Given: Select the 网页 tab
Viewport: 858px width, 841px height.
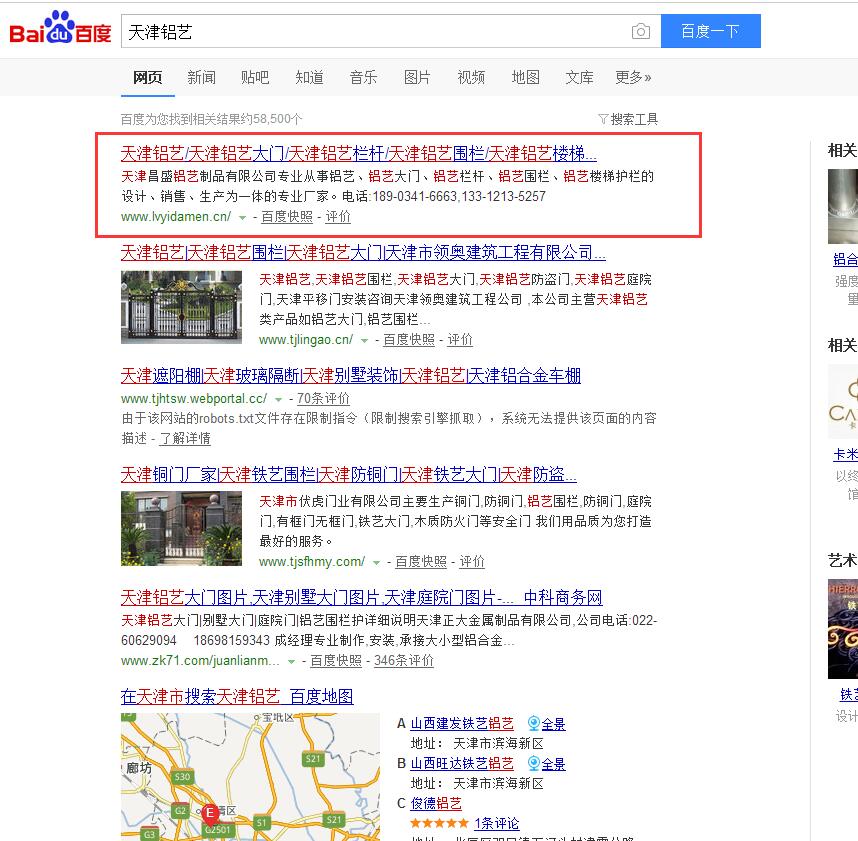Looking at the screenshot, I should [148, 77].
